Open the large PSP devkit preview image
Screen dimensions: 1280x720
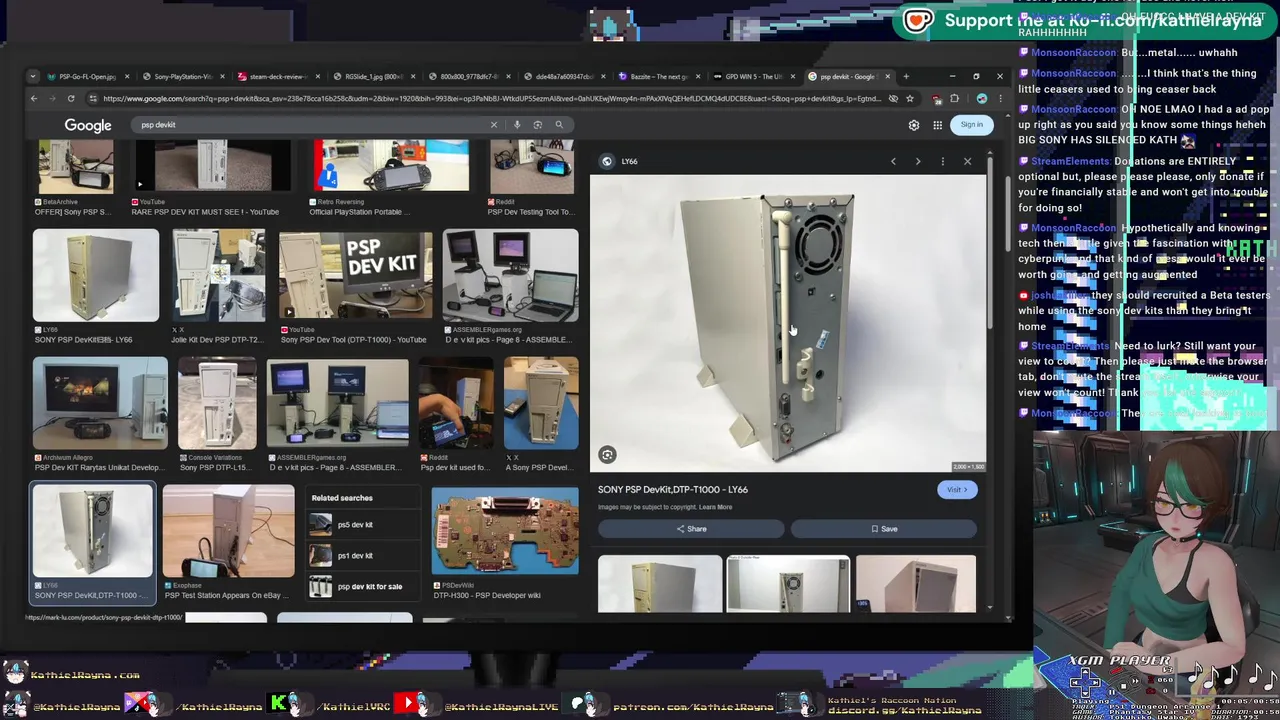[x=788, y=324]
